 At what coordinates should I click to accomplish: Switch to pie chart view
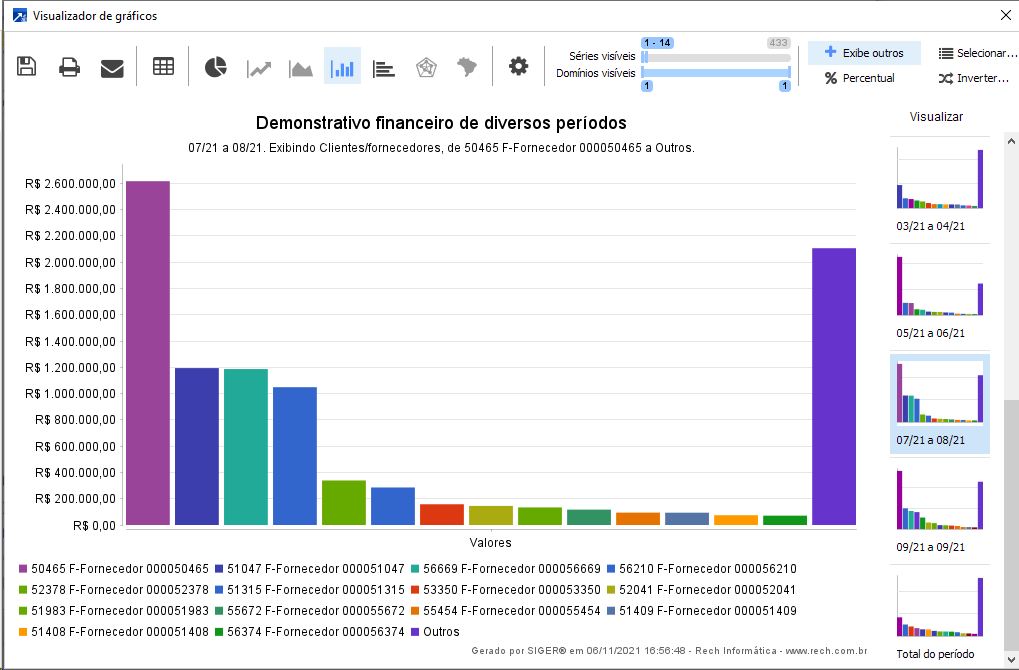click(216, 67)
